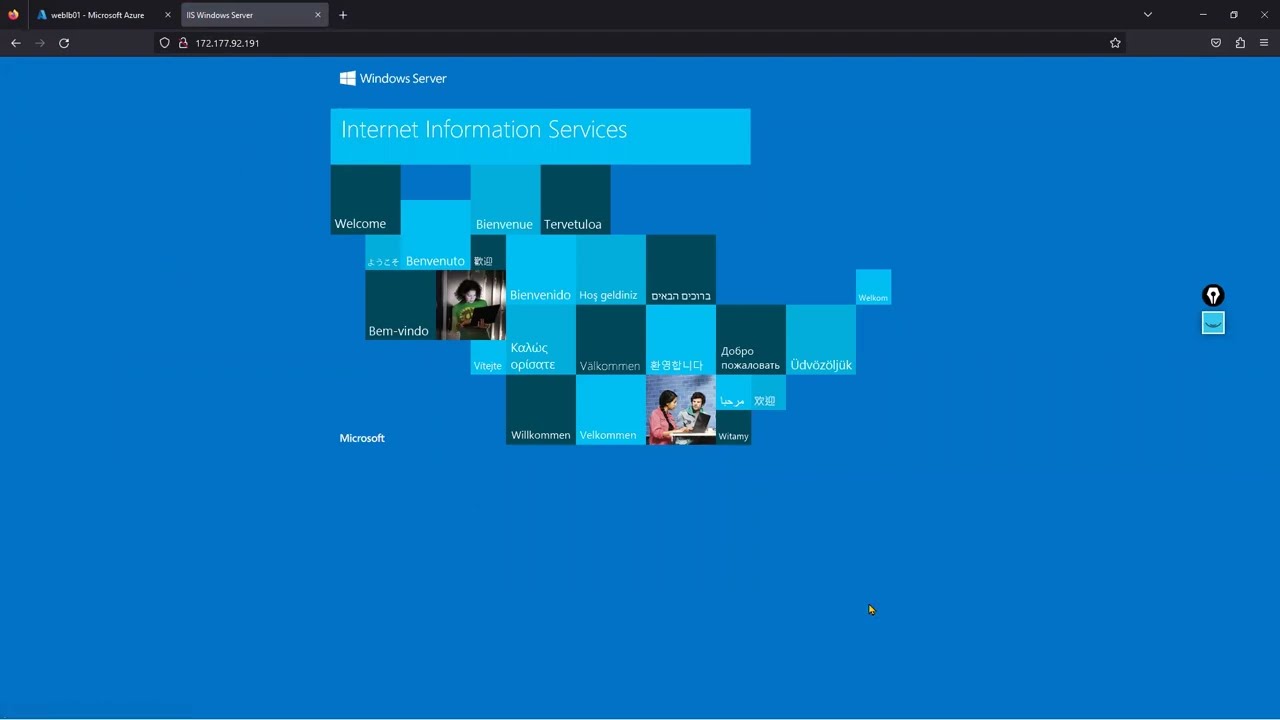The image size is (1280, 720).
Task: Click the photo of two people
Action: pos(680,410)
